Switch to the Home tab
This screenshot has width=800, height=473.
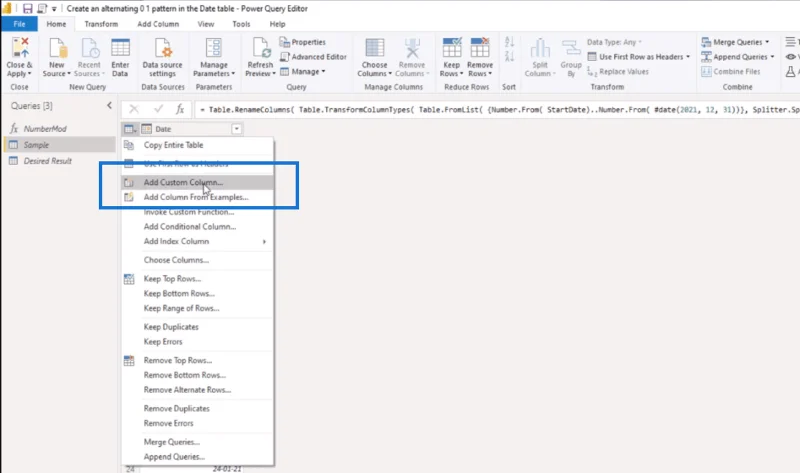56,24
